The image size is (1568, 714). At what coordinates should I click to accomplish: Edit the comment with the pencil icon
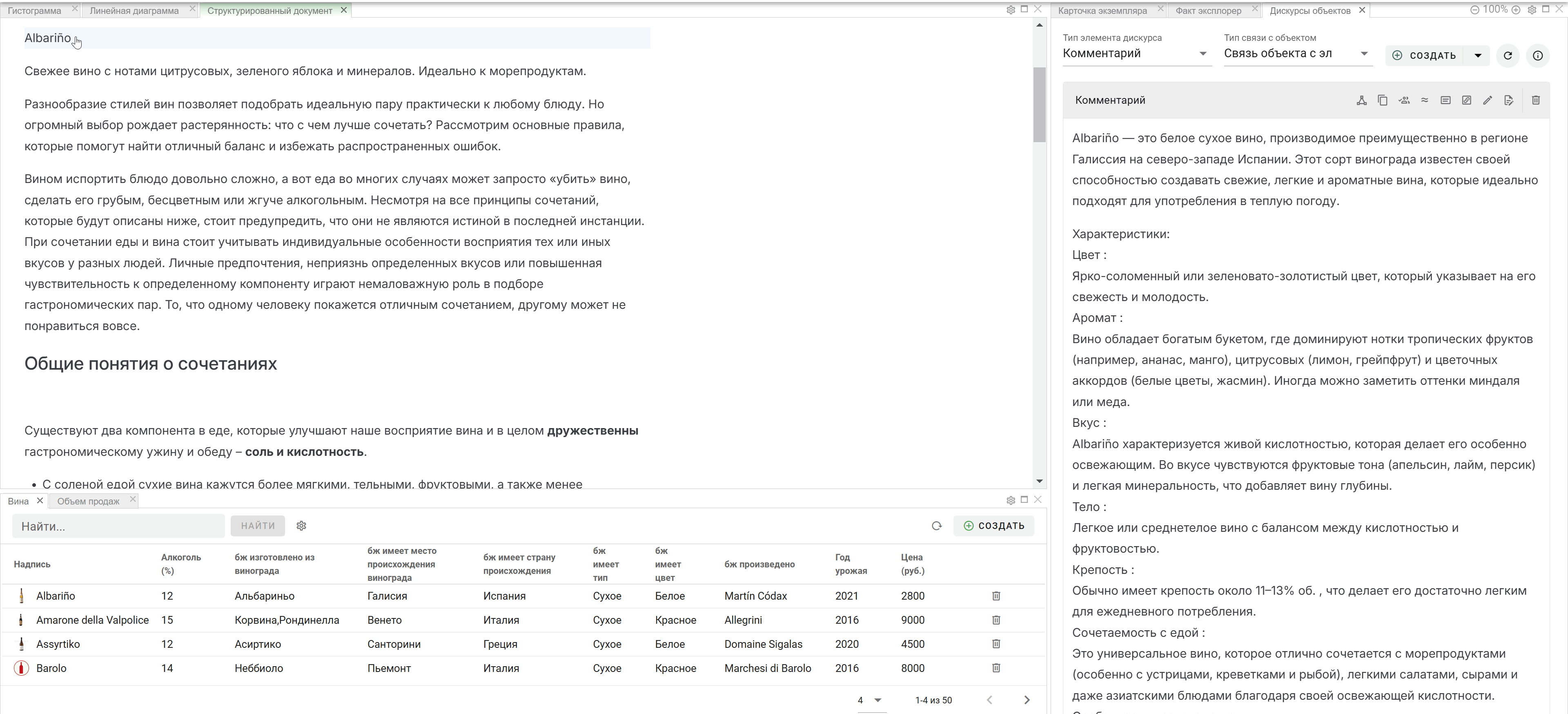point(1488,100)
